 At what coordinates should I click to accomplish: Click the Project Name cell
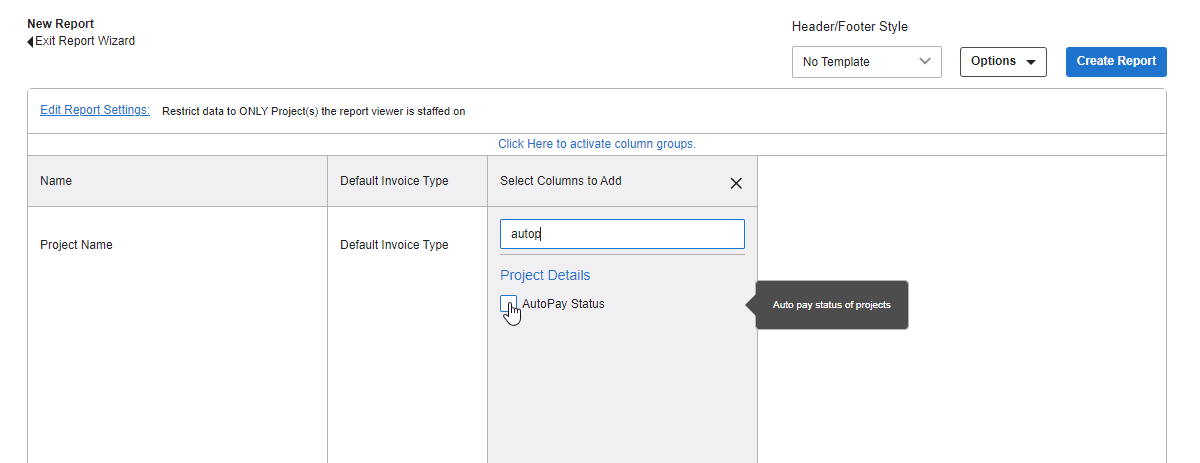[x=76, y=245]
